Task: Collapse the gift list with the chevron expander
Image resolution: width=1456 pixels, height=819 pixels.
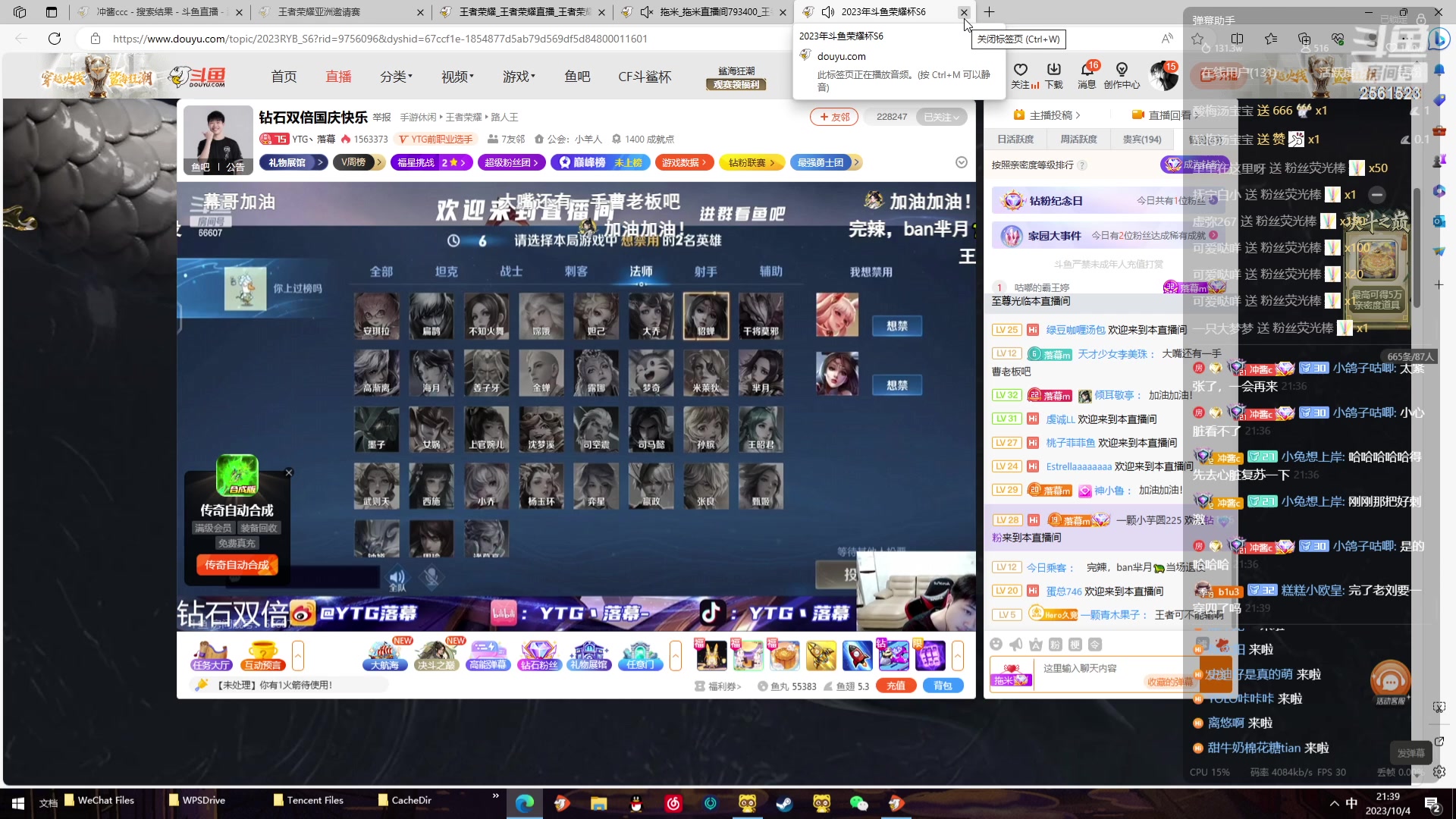Action: click(x=958, y=655)
